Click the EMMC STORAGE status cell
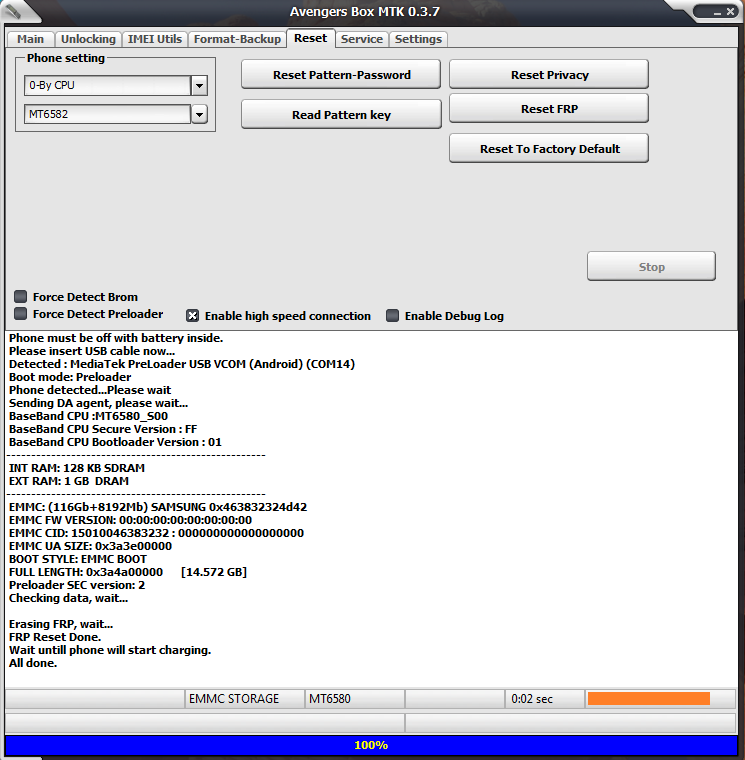 (245, 699)
